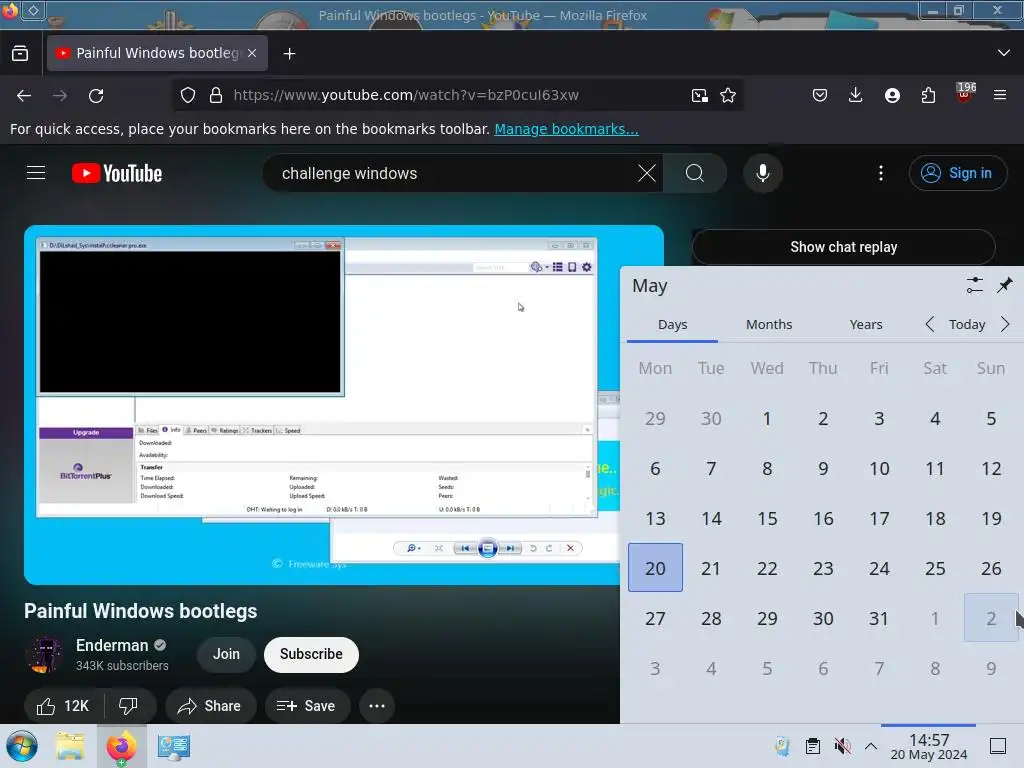Select May 26 in calendar
This screenshot has height=768, width=1024.
991,568
